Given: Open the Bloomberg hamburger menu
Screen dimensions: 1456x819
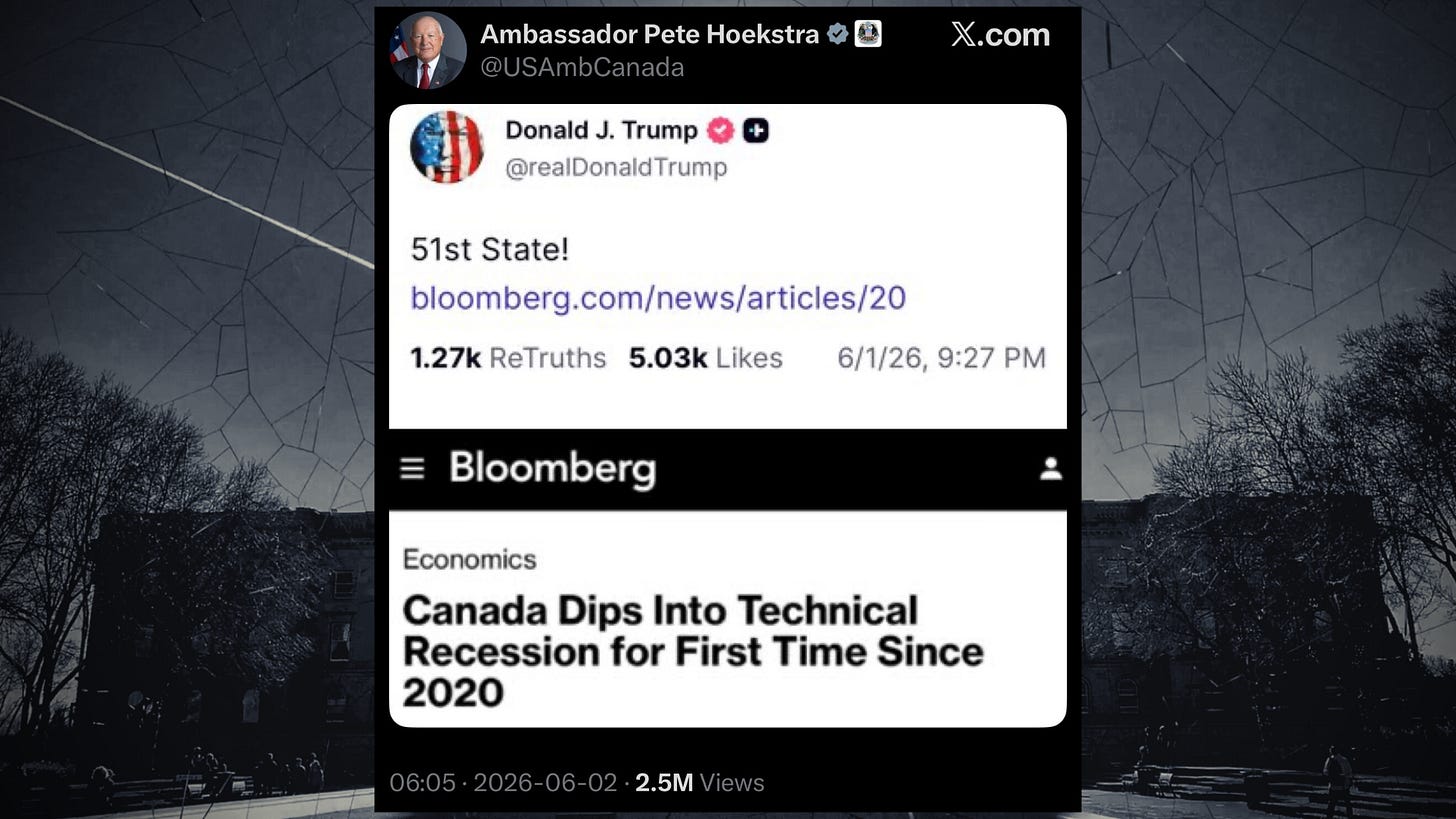Looking at the screenshot, I should 412,469.
